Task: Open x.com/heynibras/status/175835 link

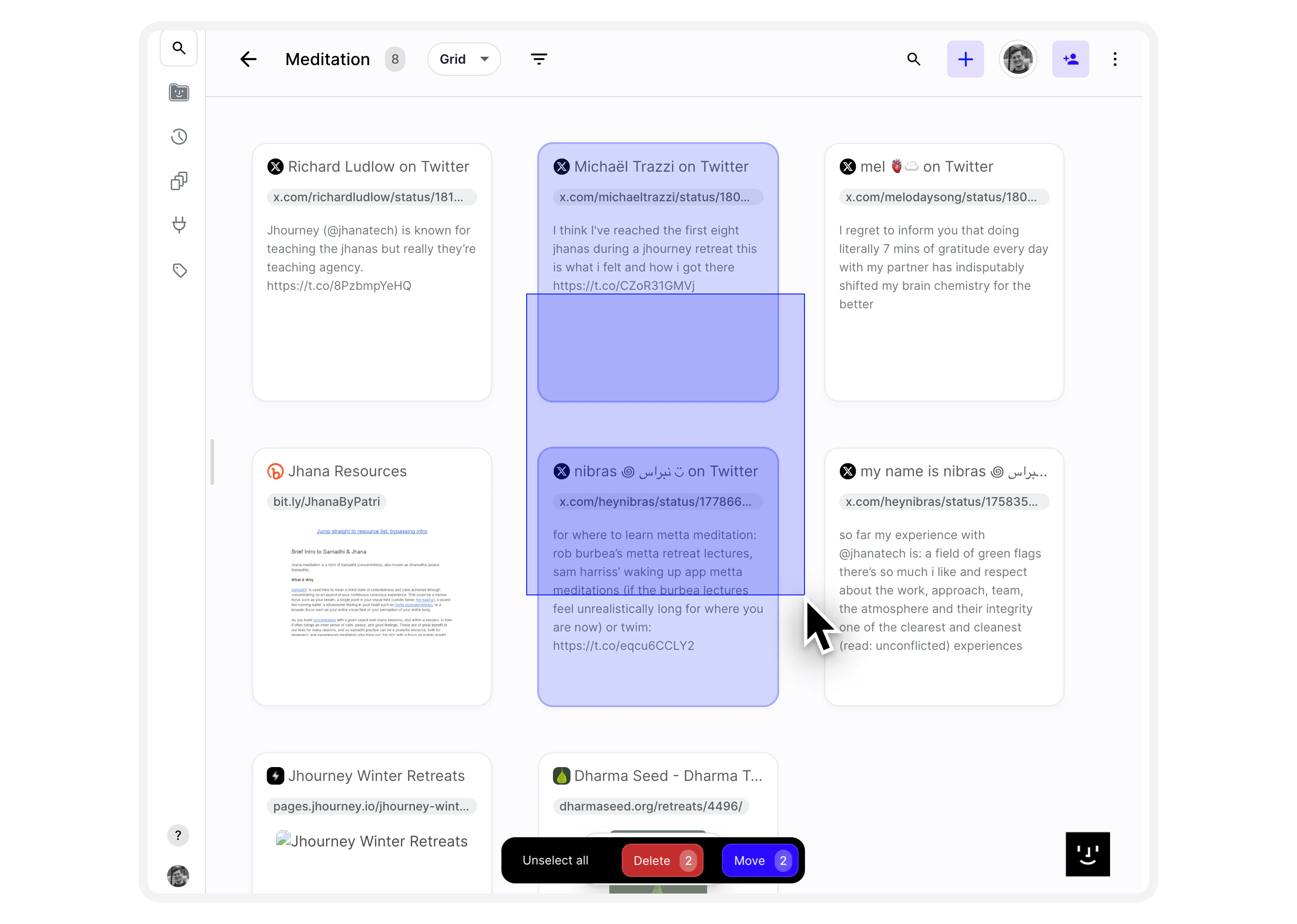Action: 944,502
